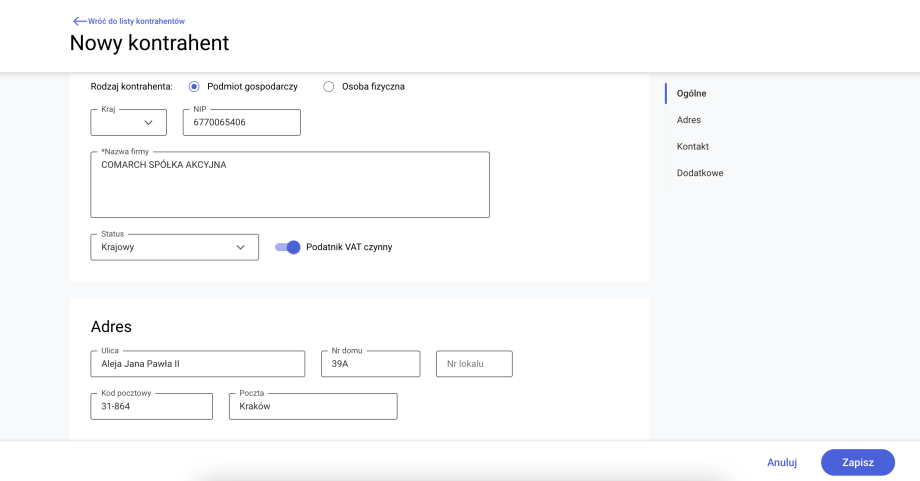Click the empty Nr lokalu field
Viewport: 920px width, 481px height.
pos(474,364)
